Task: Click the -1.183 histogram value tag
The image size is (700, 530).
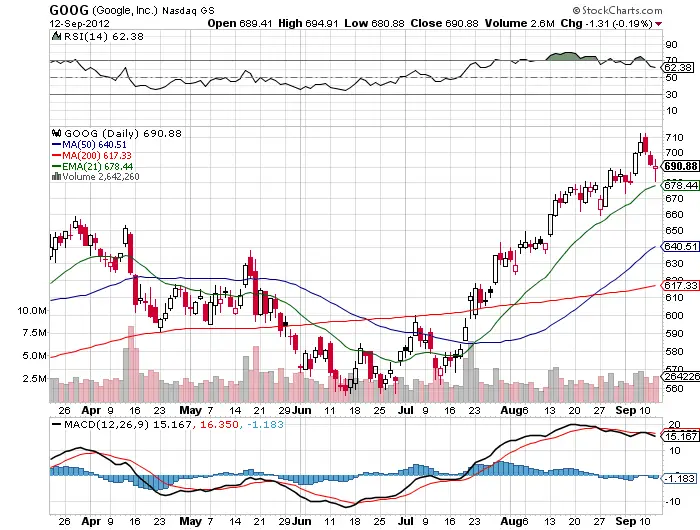Action: tap(679, 478)
